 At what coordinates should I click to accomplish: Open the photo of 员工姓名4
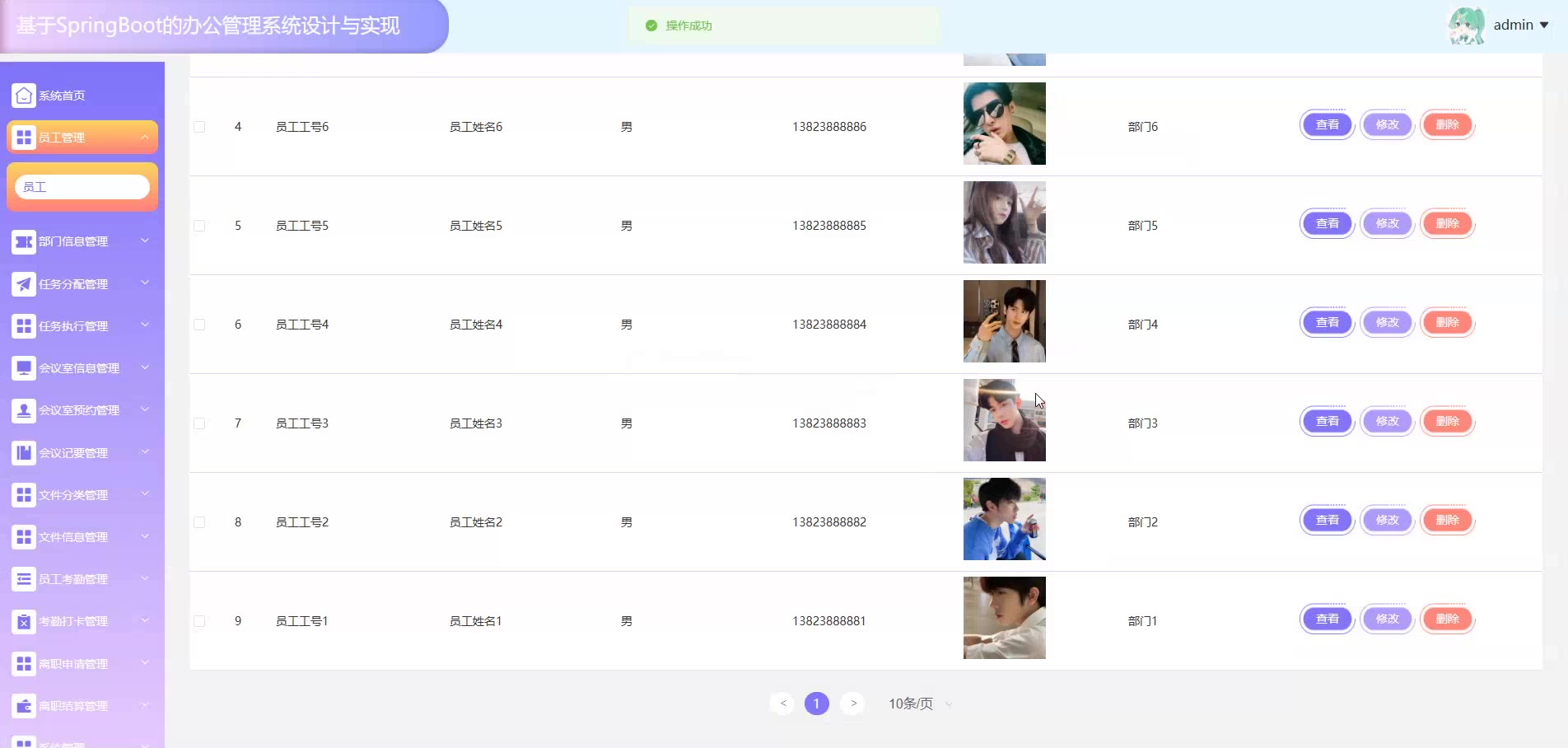[x=1005, y=321]
